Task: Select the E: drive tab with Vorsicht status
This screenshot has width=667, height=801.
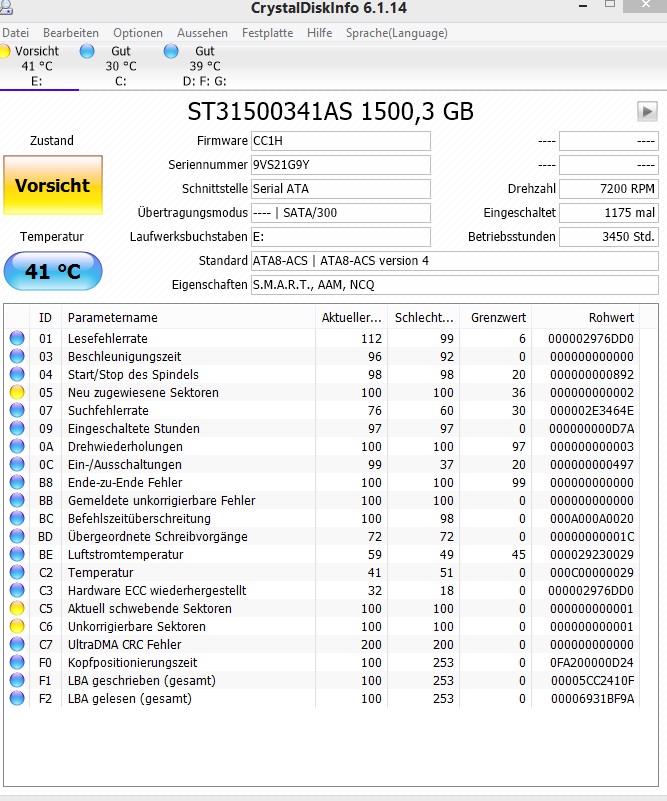Action: 37,66
